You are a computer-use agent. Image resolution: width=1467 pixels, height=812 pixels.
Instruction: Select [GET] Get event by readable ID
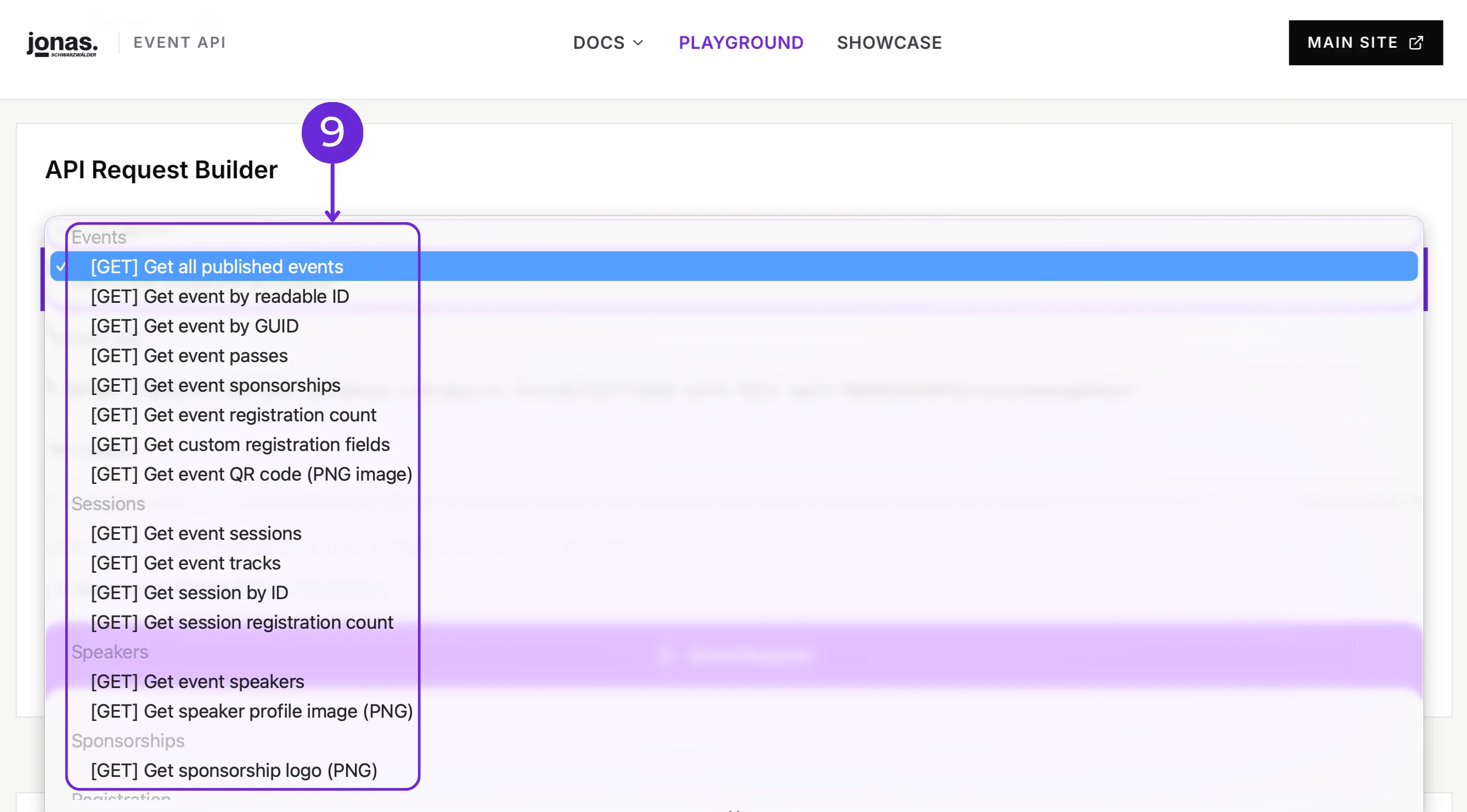(x=733, y=296)
